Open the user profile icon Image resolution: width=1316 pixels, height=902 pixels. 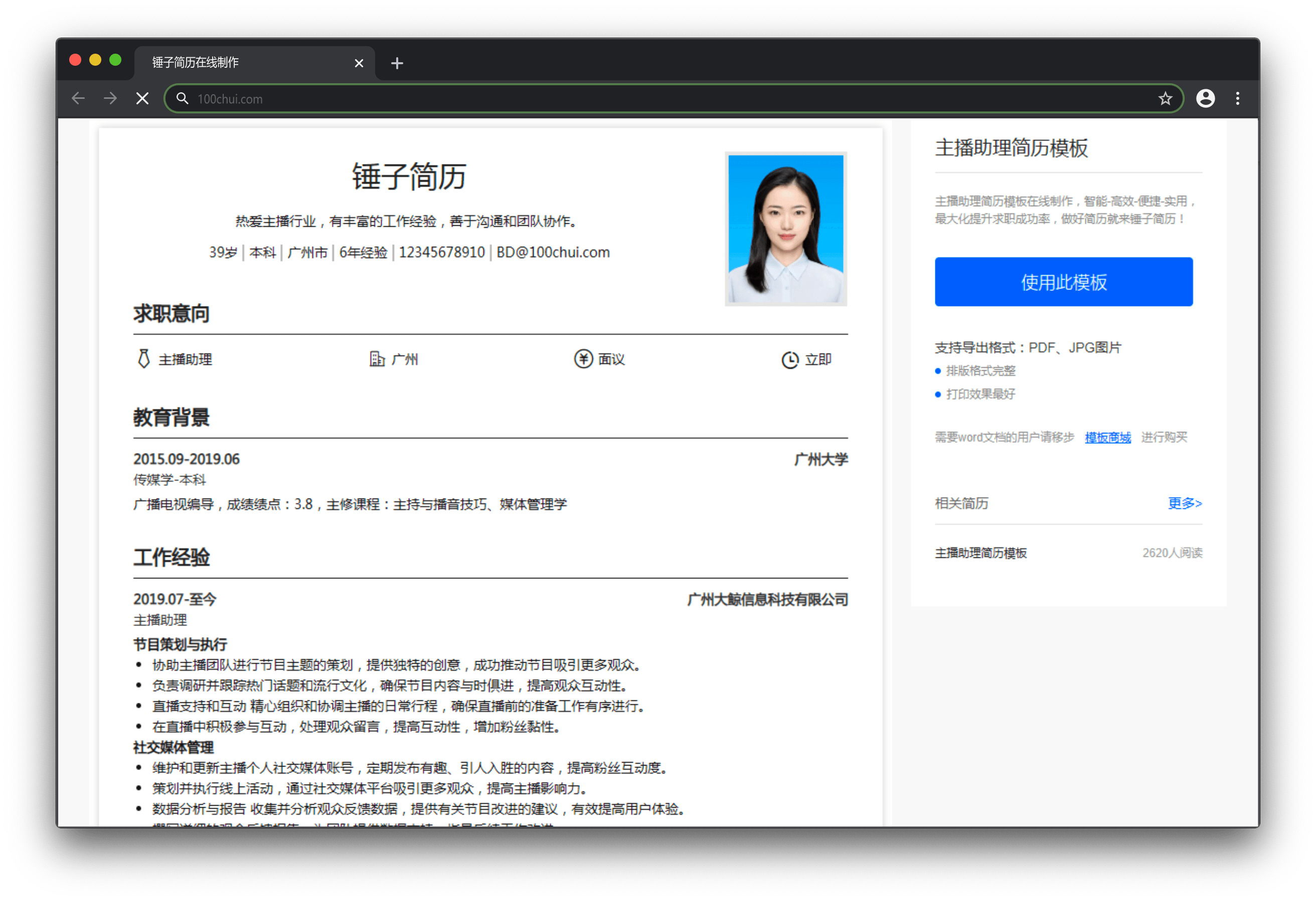1206,99
